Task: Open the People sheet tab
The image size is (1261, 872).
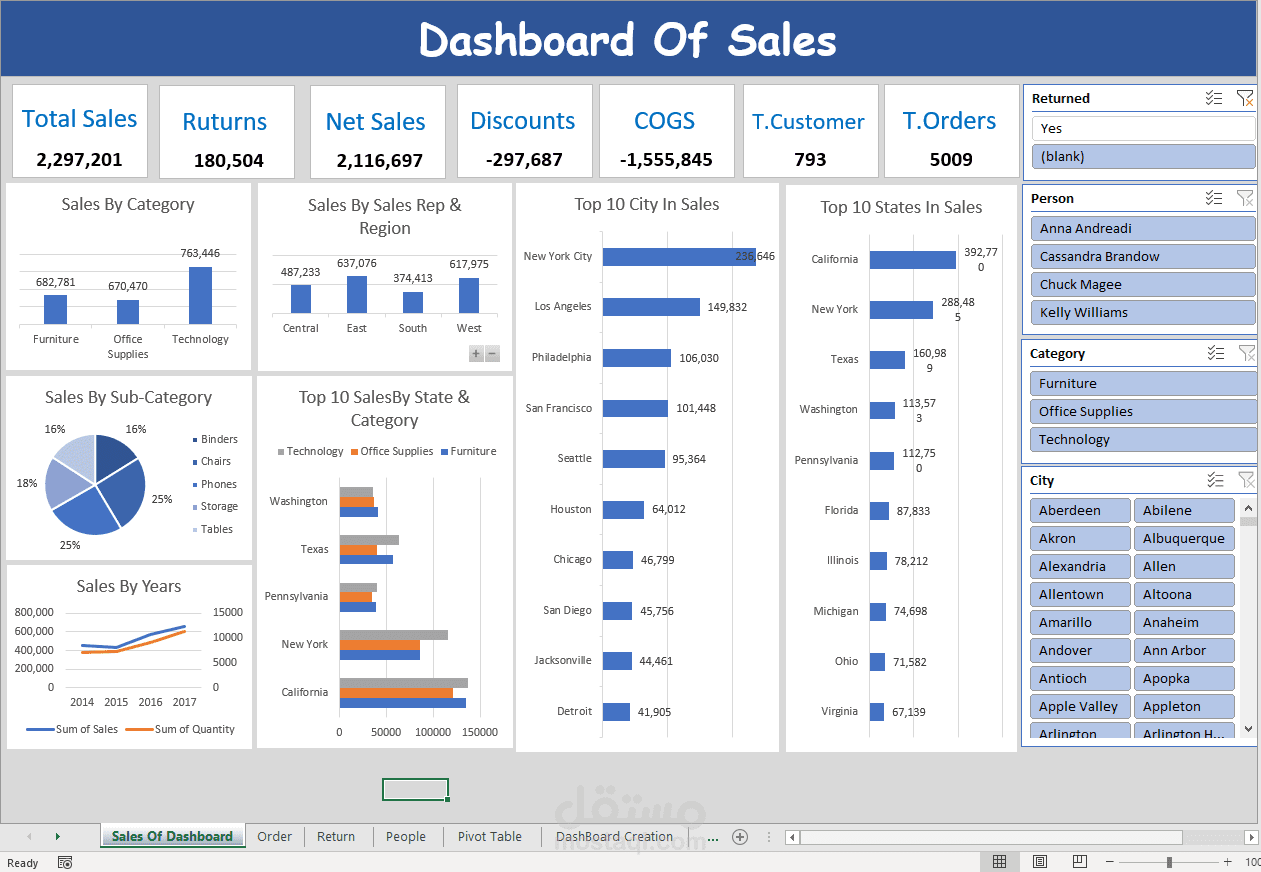Action: pyautogui.click(x=406, y=837)
